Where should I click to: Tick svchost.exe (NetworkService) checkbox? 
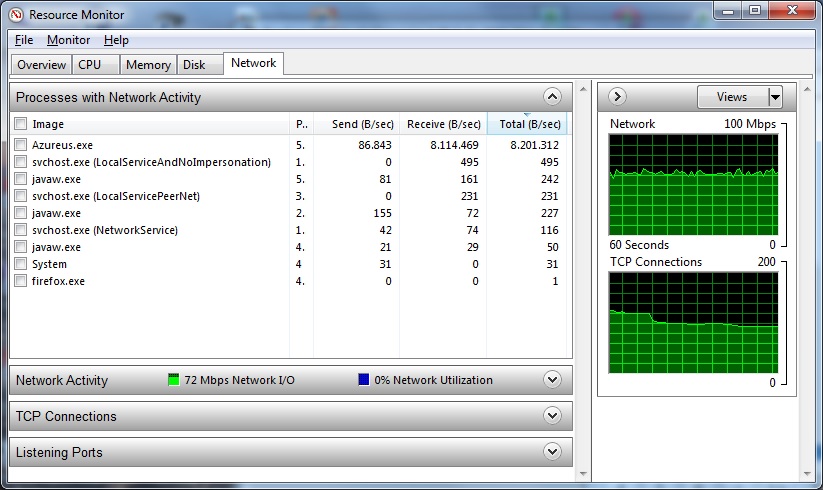coord(20,230)
